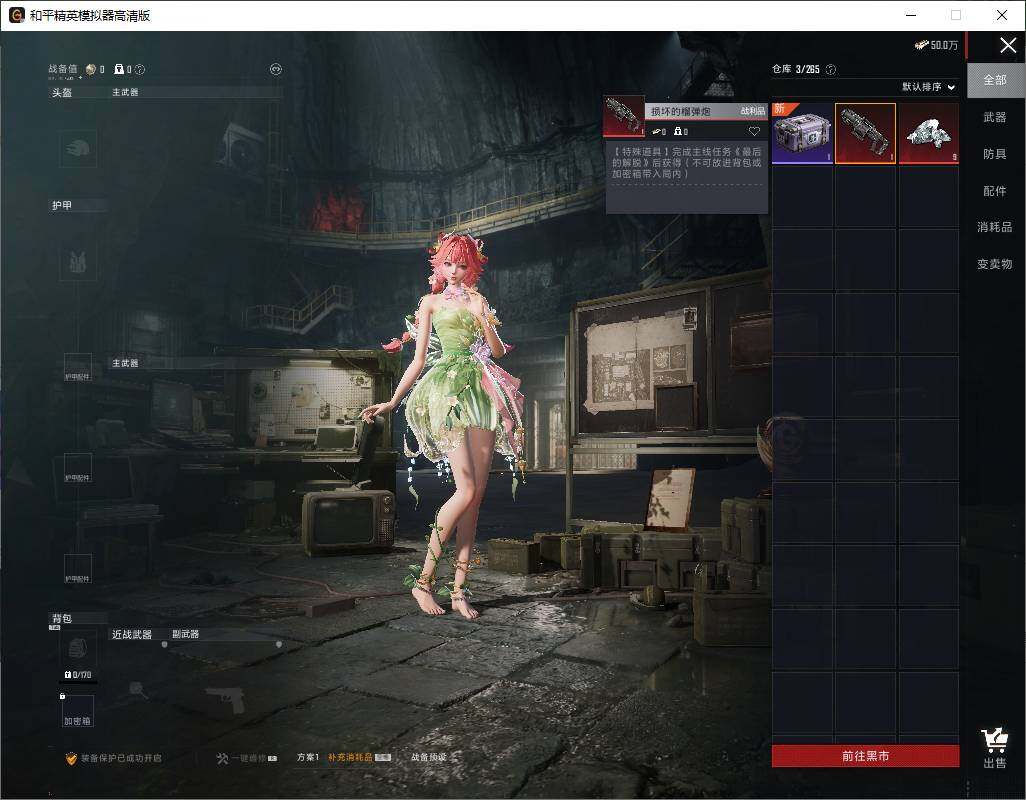Click the second 护甲配件 slot
Screen dimensions: 1026x800
(x=78, y=468)
